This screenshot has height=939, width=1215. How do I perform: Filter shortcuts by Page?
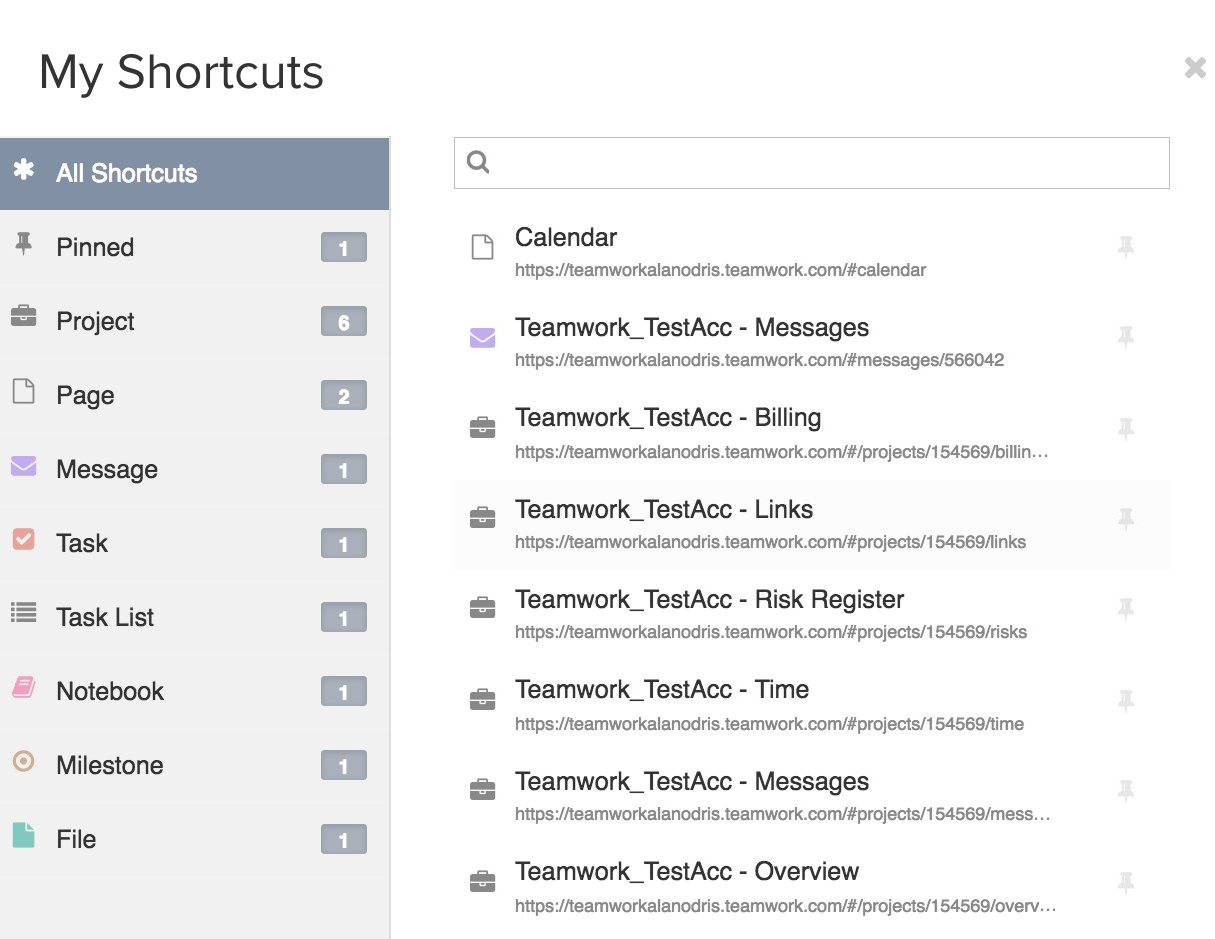click(194, 395)
